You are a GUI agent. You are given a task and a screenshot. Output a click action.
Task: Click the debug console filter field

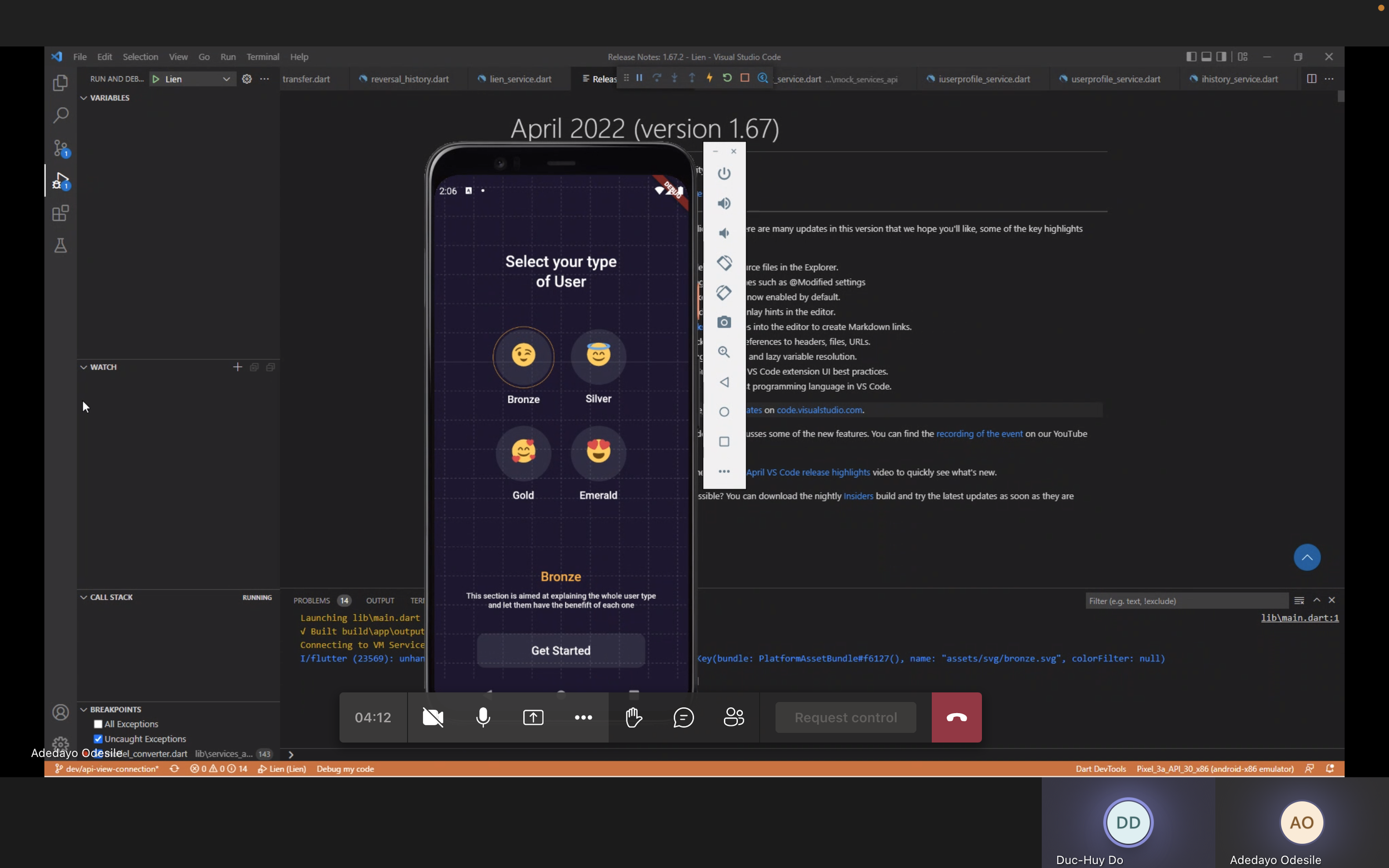(x=1186, y=601)
